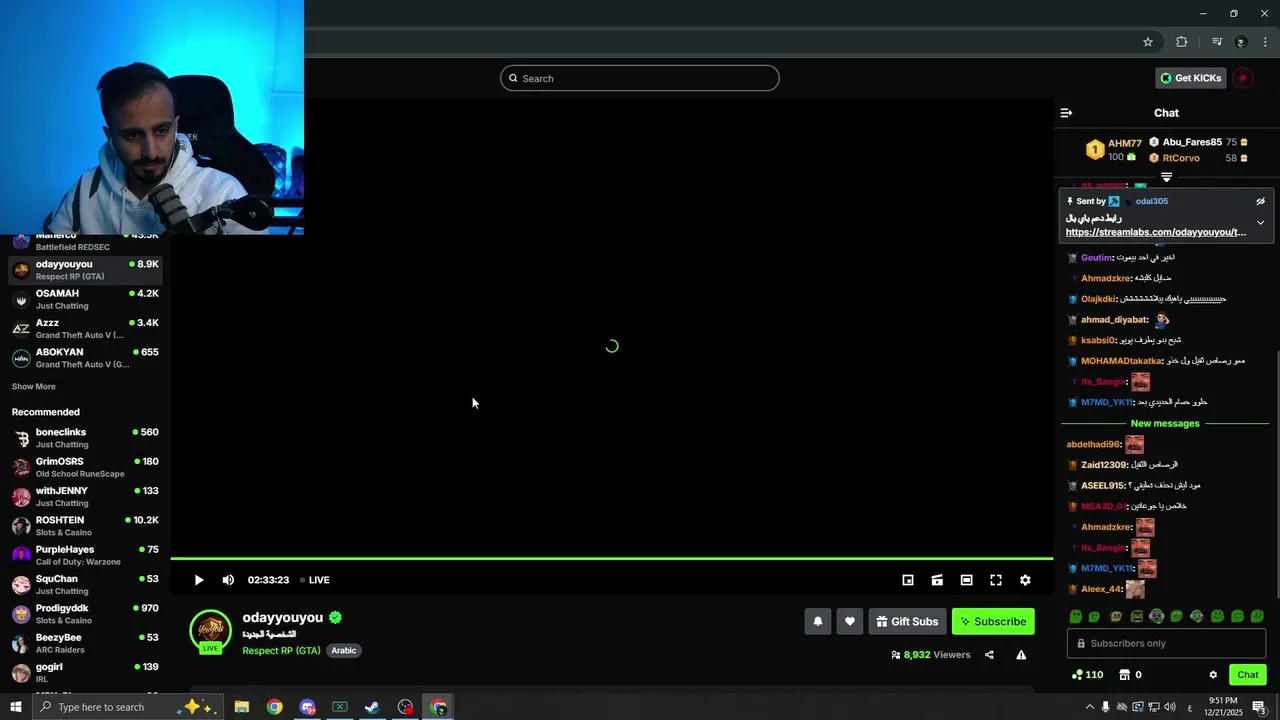This screenshot has width=1280, height=720.
Task: Insert the last green emote in row
Action: point(1257,616)
